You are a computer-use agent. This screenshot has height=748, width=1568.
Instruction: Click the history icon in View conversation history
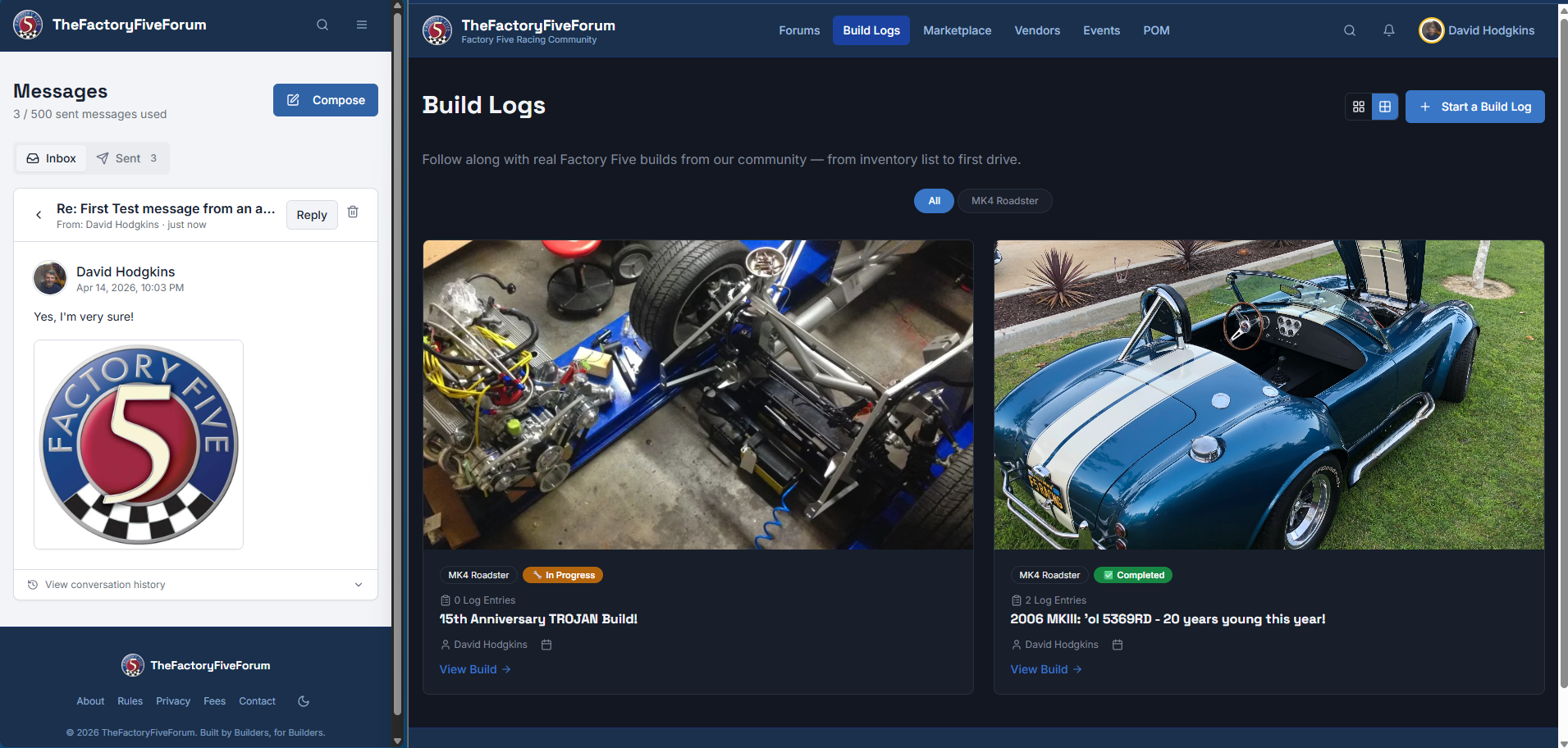(x=33, y=585)
